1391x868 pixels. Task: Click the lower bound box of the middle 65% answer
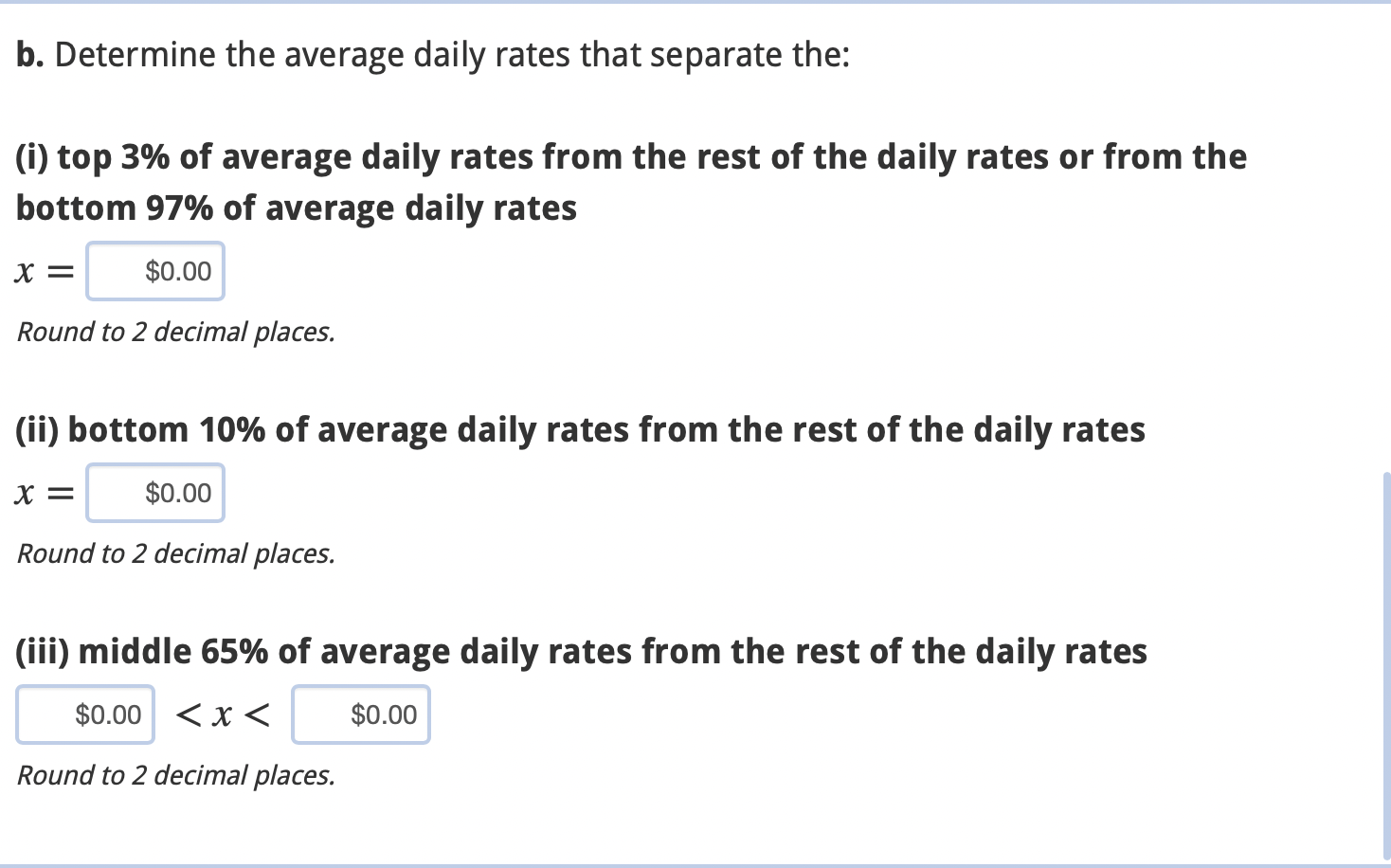[x=84, y=714]
